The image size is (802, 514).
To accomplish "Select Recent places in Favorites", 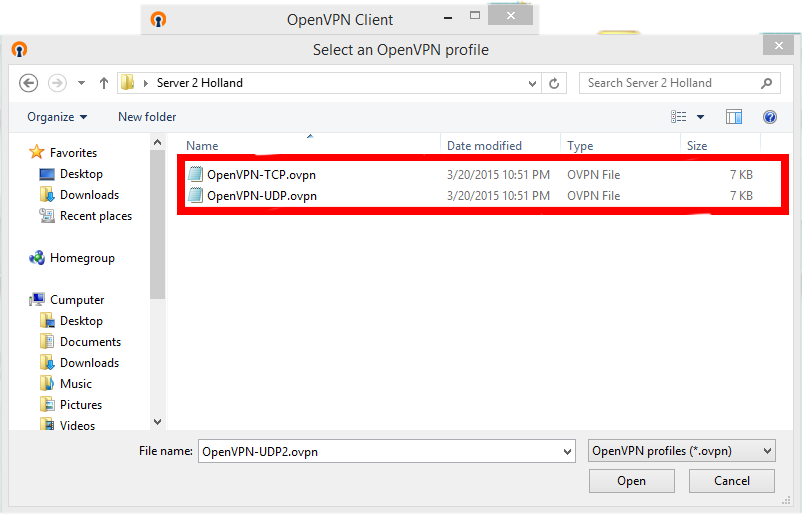I will point(95,216).
